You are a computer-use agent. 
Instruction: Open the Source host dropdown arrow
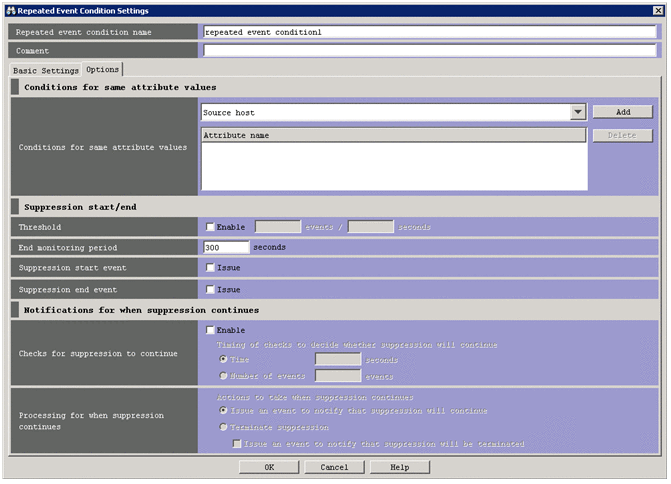pos(577,113)
